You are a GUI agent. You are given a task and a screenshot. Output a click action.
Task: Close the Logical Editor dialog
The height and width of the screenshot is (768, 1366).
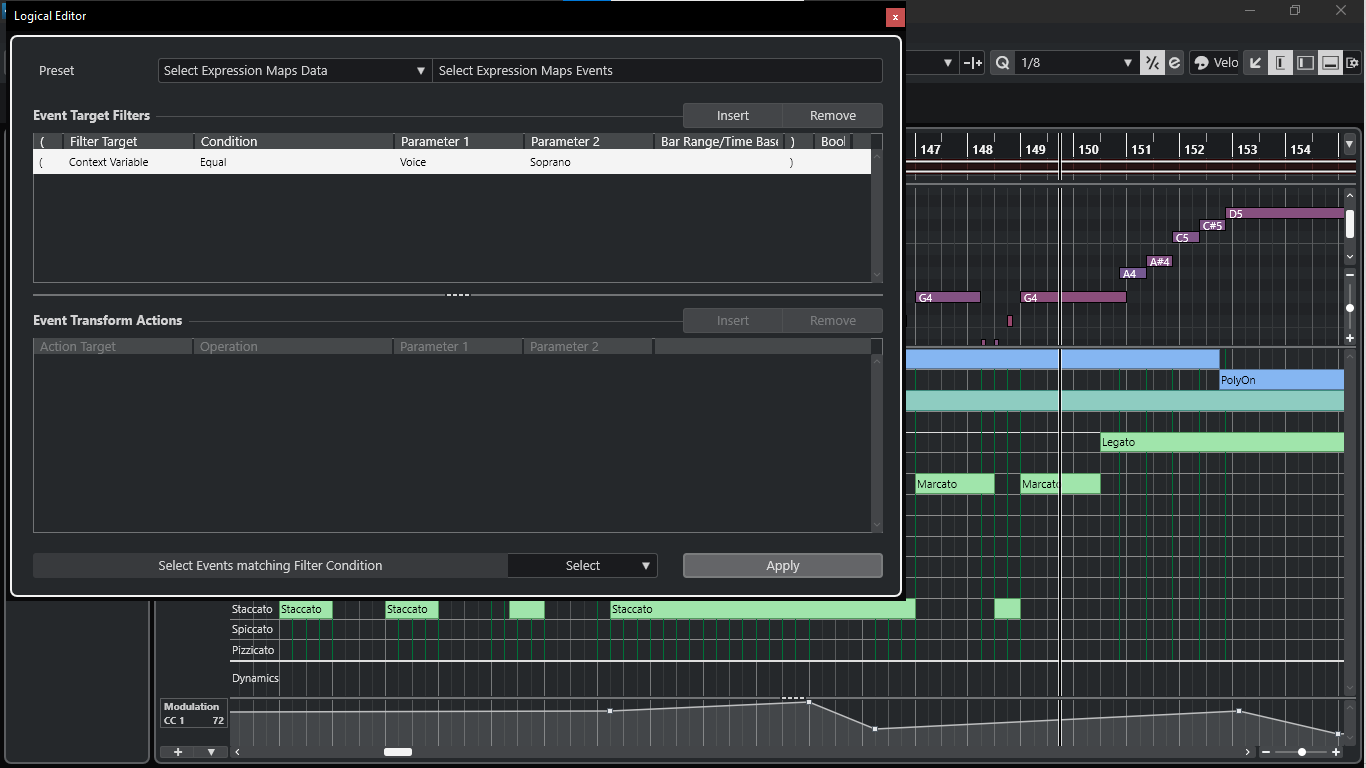pos(895,17)
